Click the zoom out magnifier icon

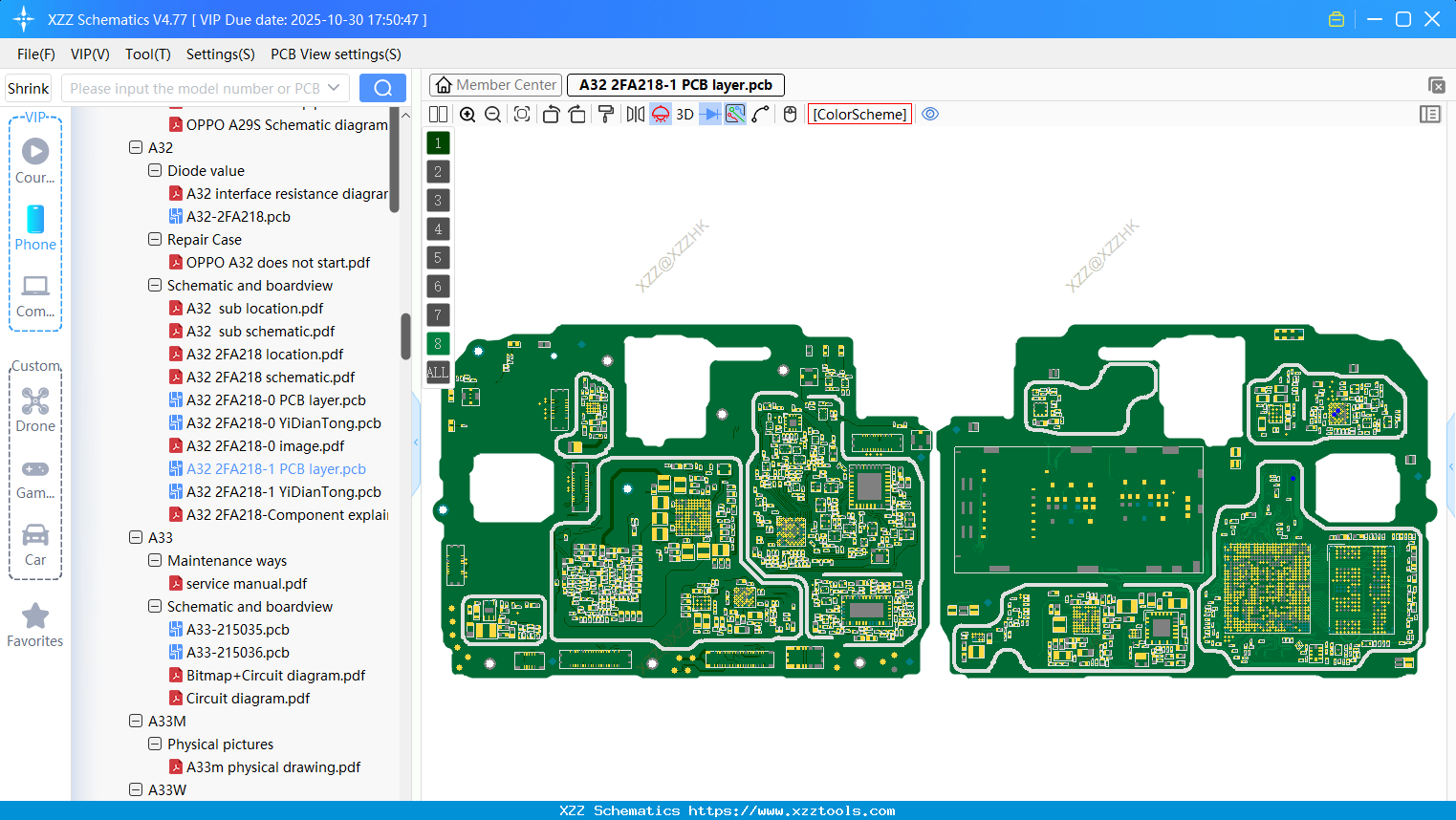493,115
